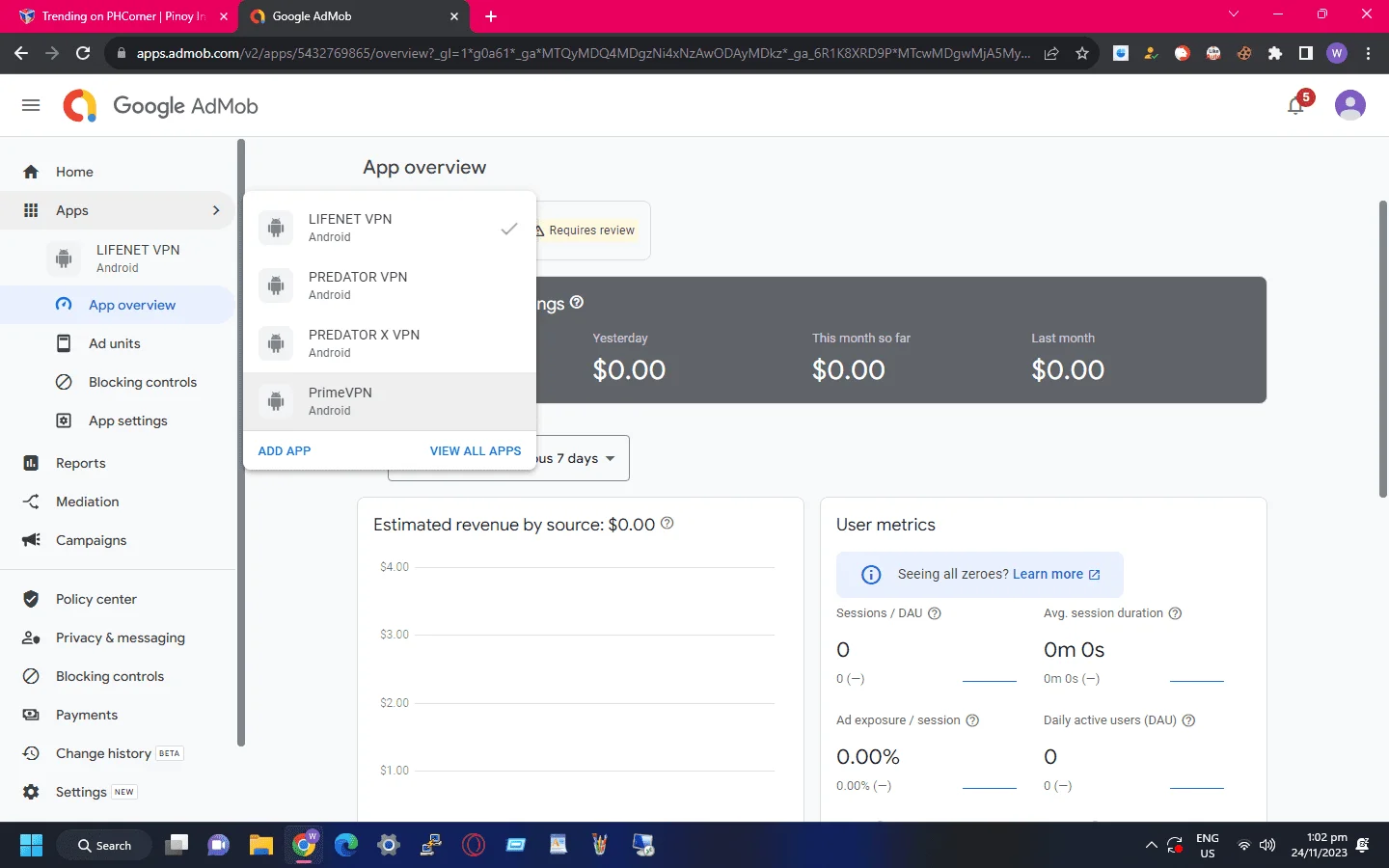Open a new browser tab

491,16
